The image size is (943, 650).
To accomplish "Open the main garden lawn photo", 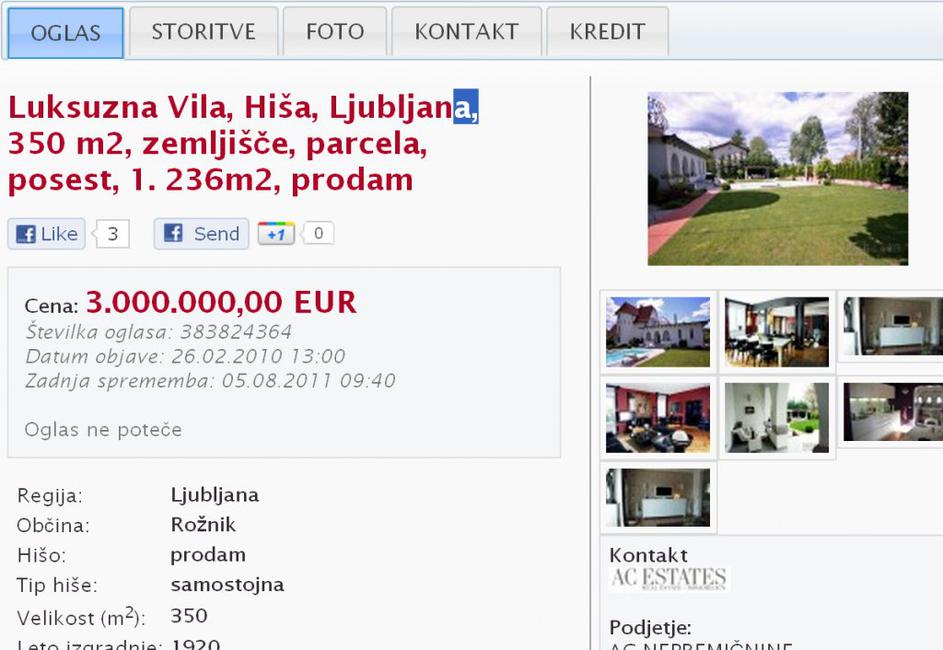I will pyautogui.click(x=778, y=179).
